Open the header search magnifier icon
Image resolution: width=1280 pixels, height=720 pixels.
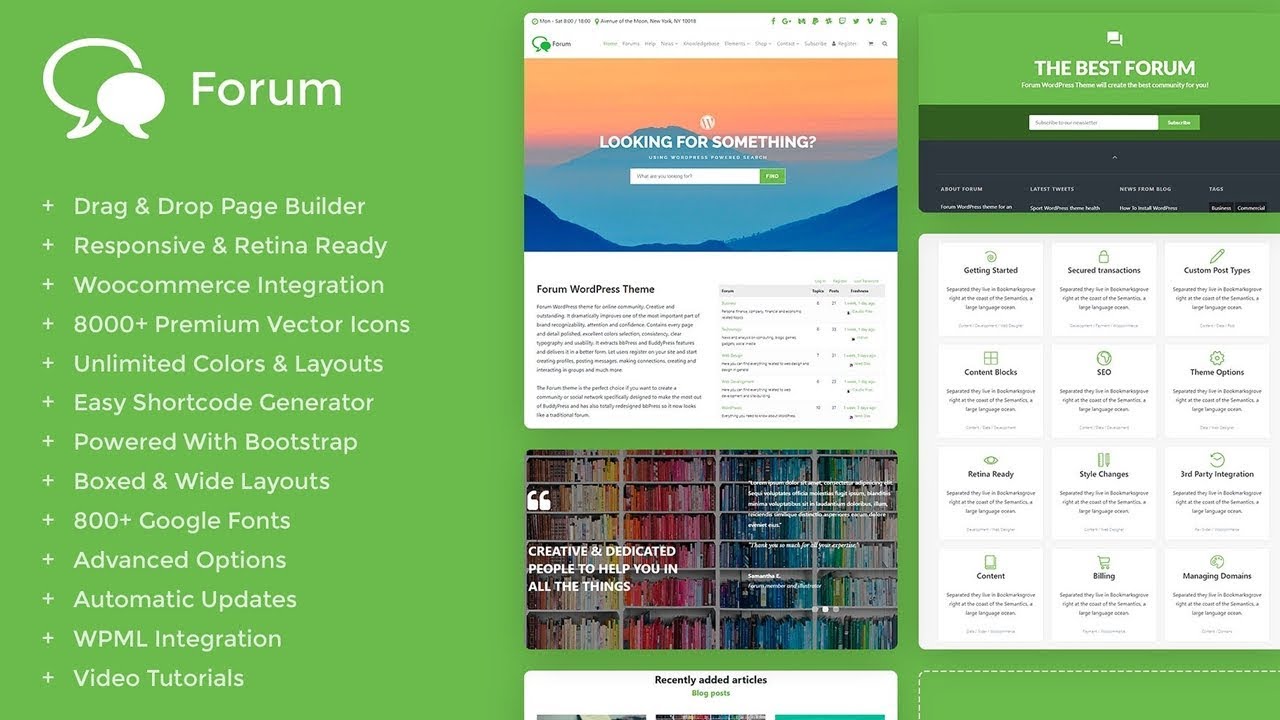pyautogui.click(x=885, y=43)
